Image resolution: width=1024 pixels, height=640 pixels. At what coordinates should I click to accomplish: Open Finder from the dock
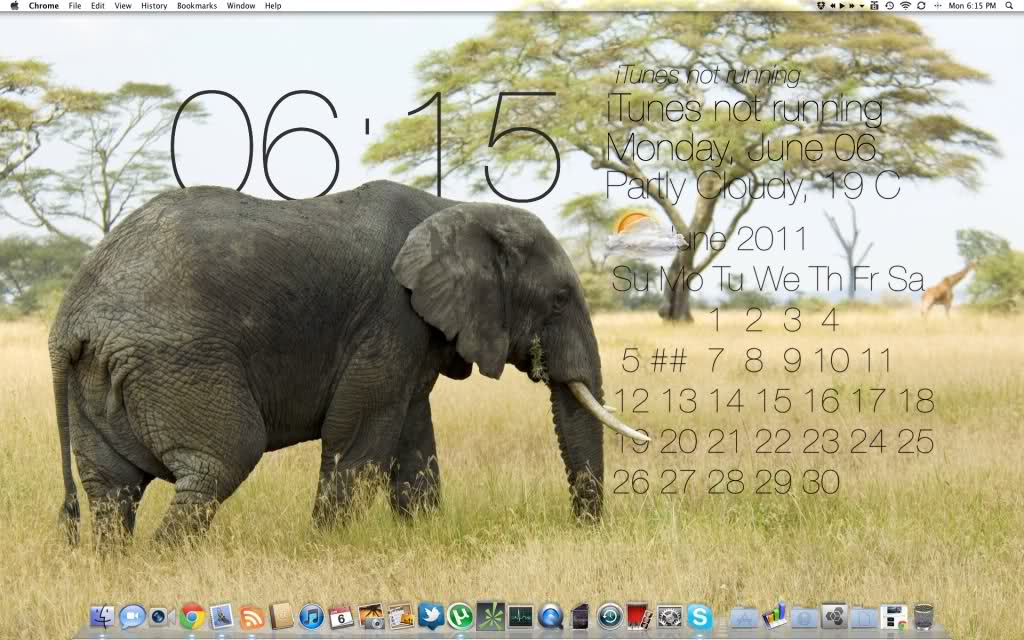pos(101,616)
